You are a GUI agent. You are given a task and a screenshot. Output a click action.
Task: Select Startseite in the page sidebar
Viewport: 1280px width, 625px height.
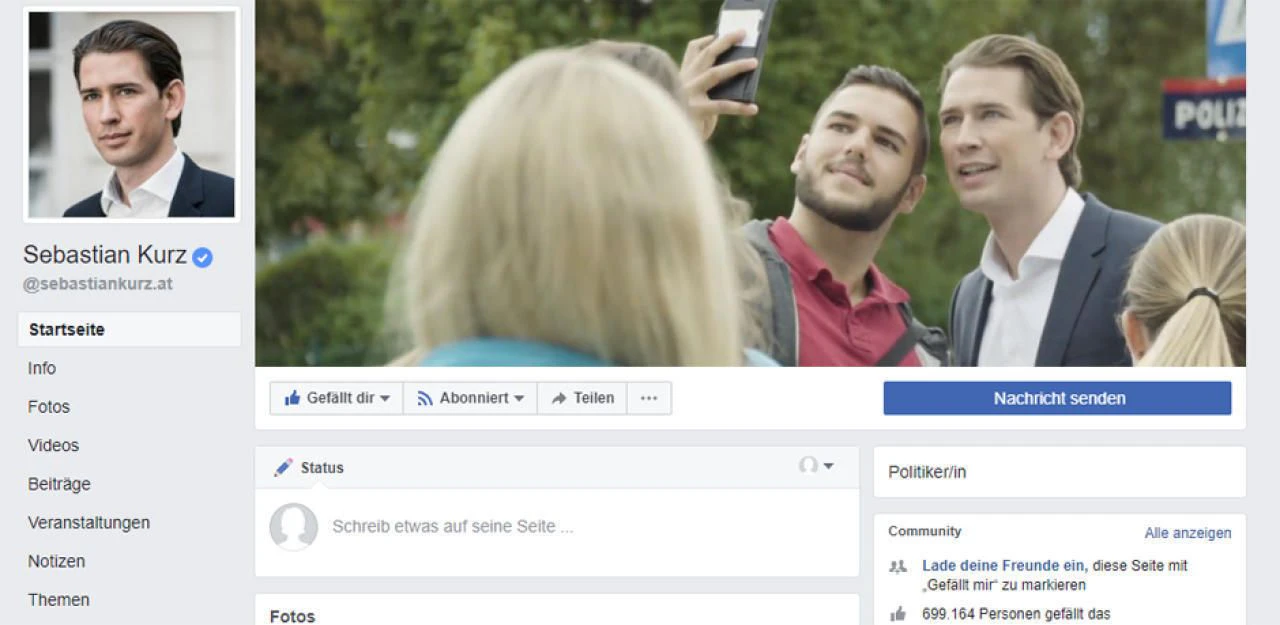[129, 329]
